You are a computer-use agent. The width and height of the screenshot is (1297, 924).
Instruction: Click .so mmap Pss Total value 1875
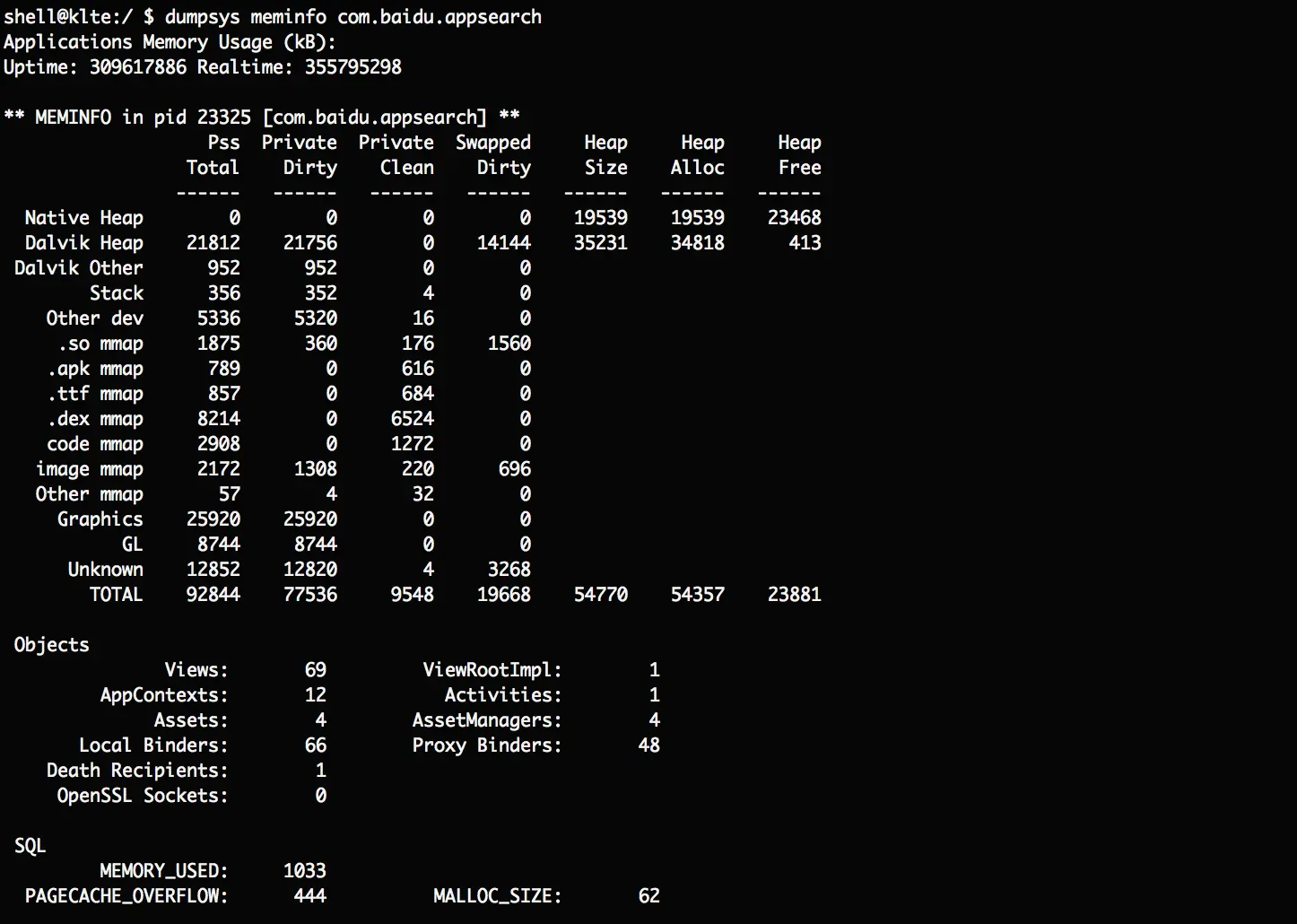pyautogui.click(x=219, y=344)
